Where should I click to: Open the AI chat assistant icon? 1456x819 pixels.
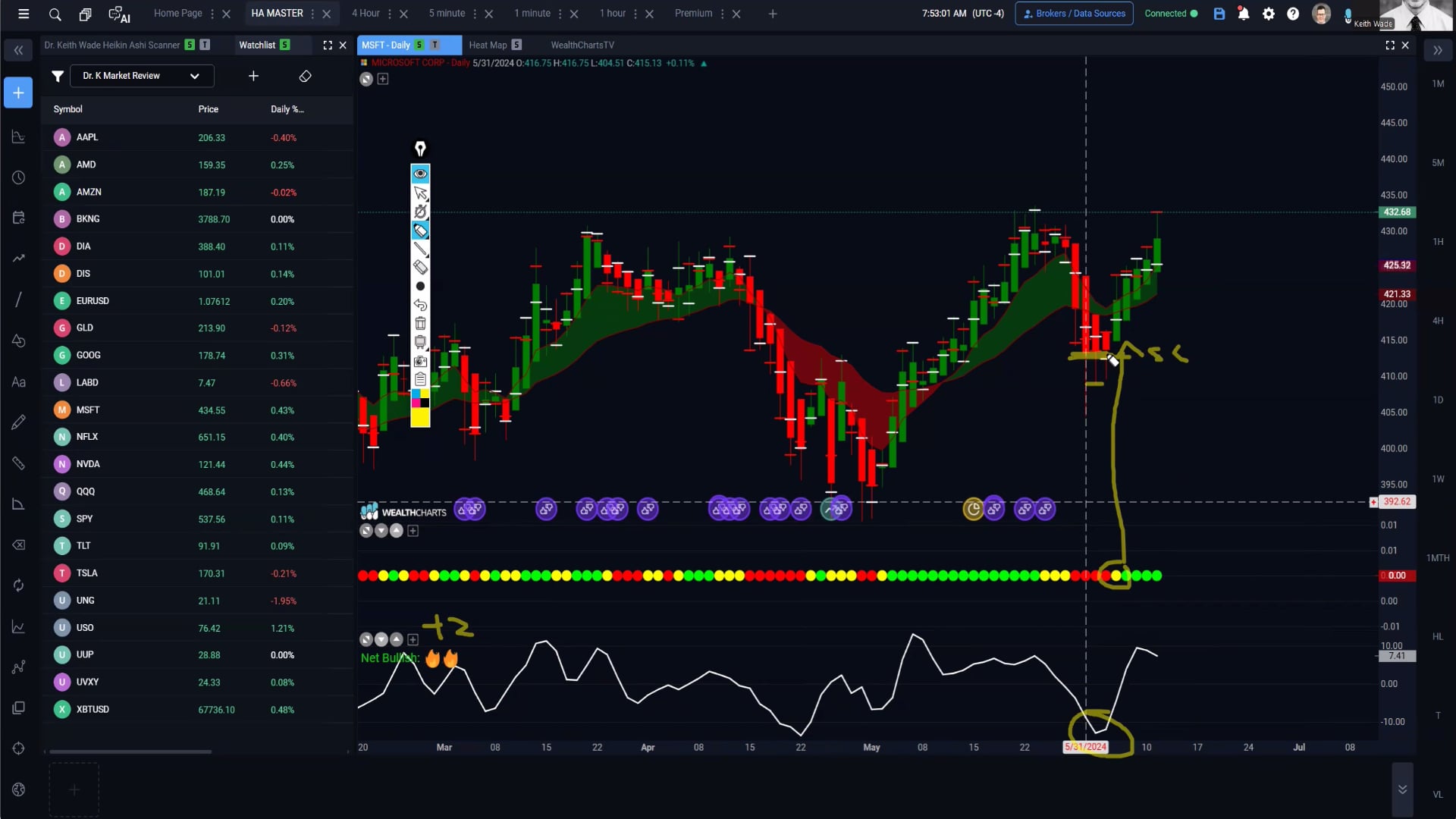(x=119, y=14)
